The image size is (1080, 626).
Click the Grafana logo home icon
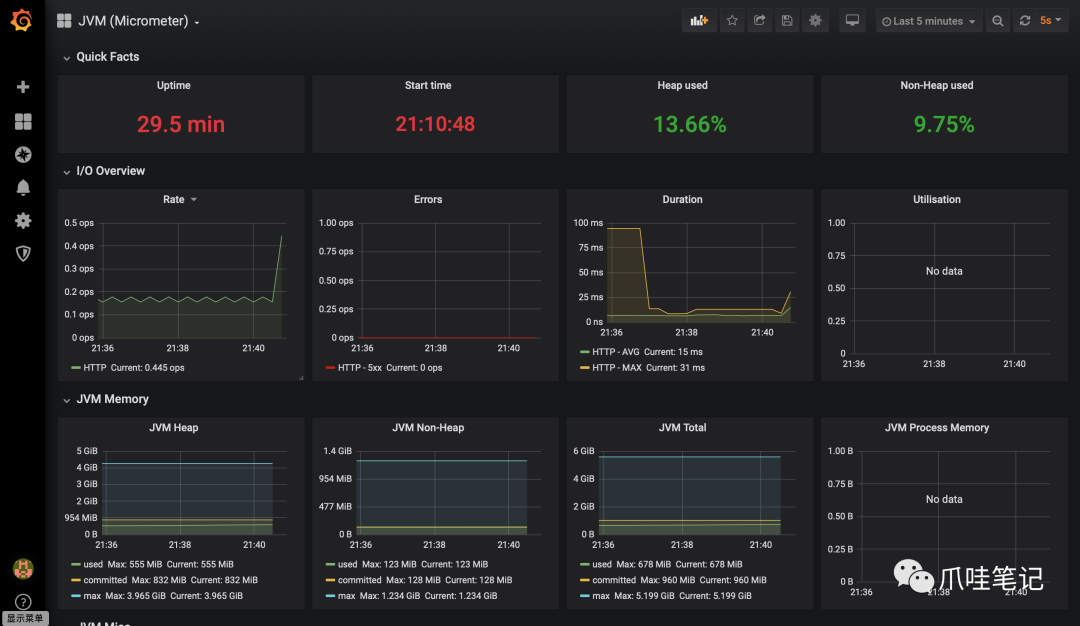click(22, 20)
